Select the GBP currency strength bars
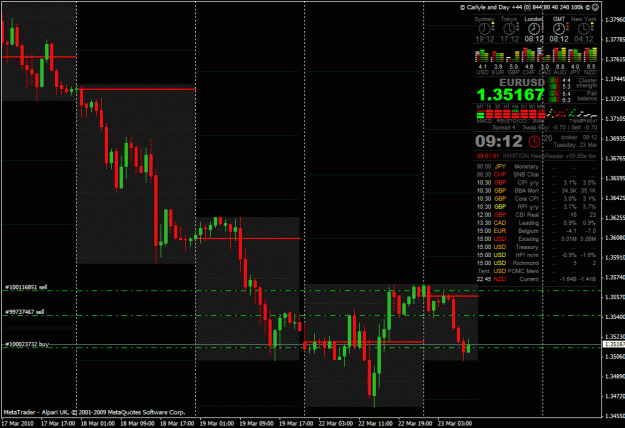 tap(513, 56)
